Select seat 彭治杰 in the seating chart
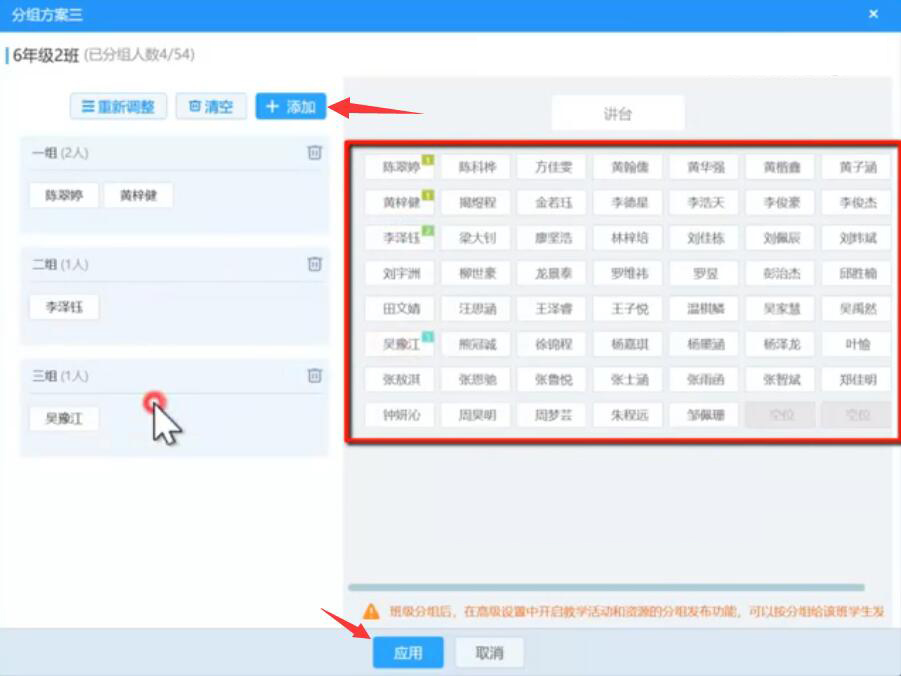The width and height of the screenshot is (901, 676). pyautogui.click(x=781, y=274)
